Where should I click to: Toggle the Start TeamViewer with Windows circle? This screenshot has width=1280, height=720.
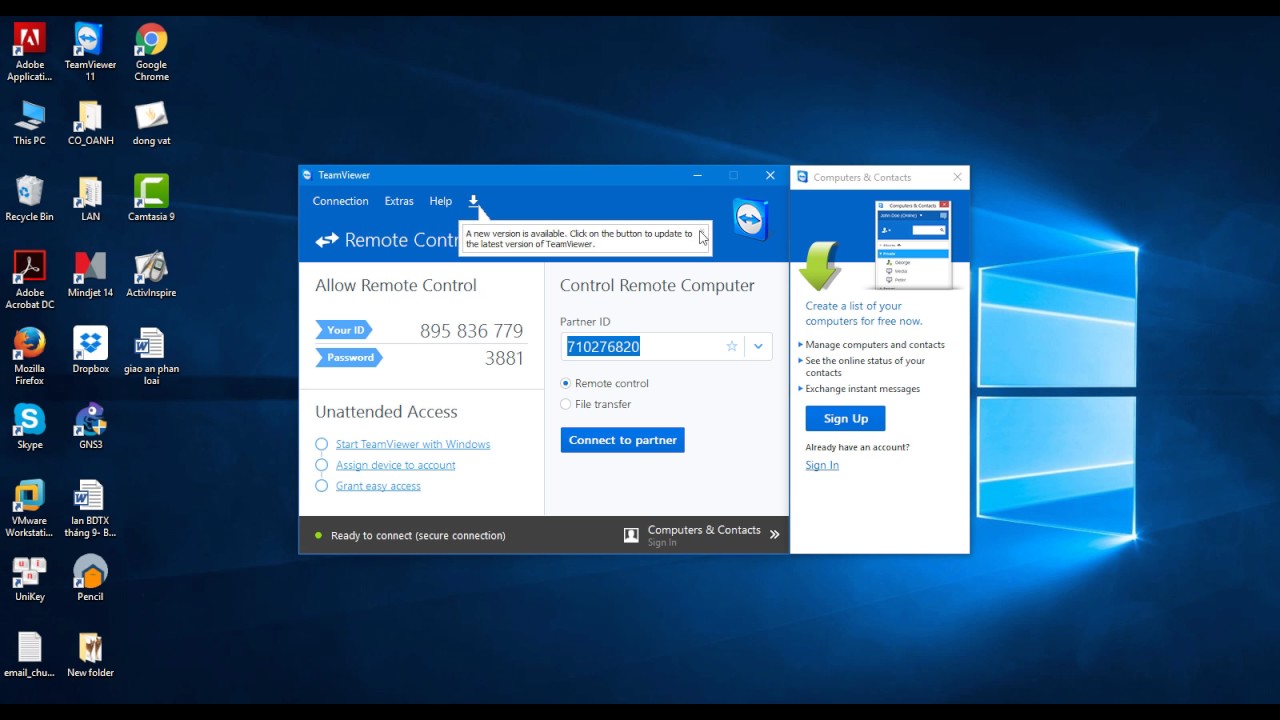pyautogui.click(x=321, y=444)
